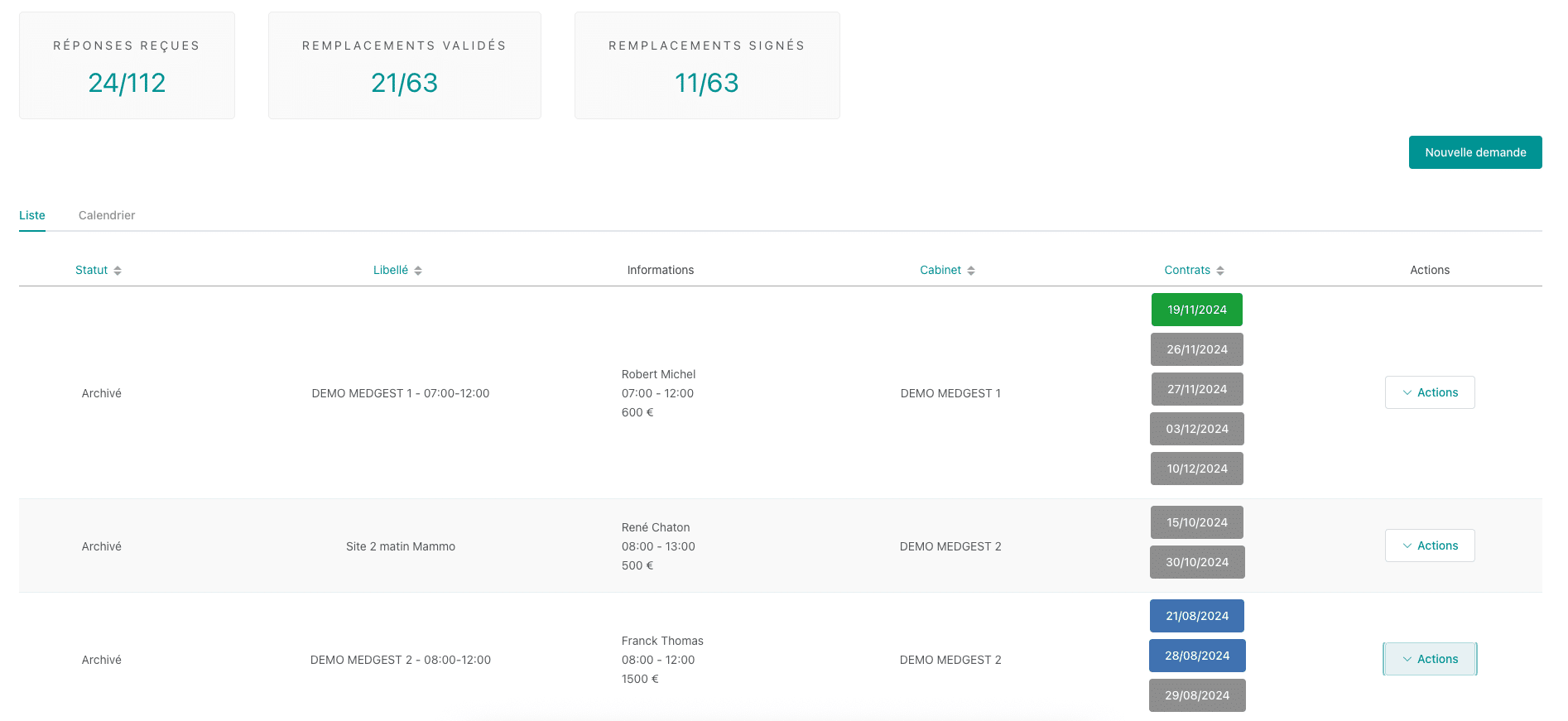The width and height of the screenshot is (1568, 721).
Task: Click the sort icon next to Cabinet
Action: click(971, 271)
